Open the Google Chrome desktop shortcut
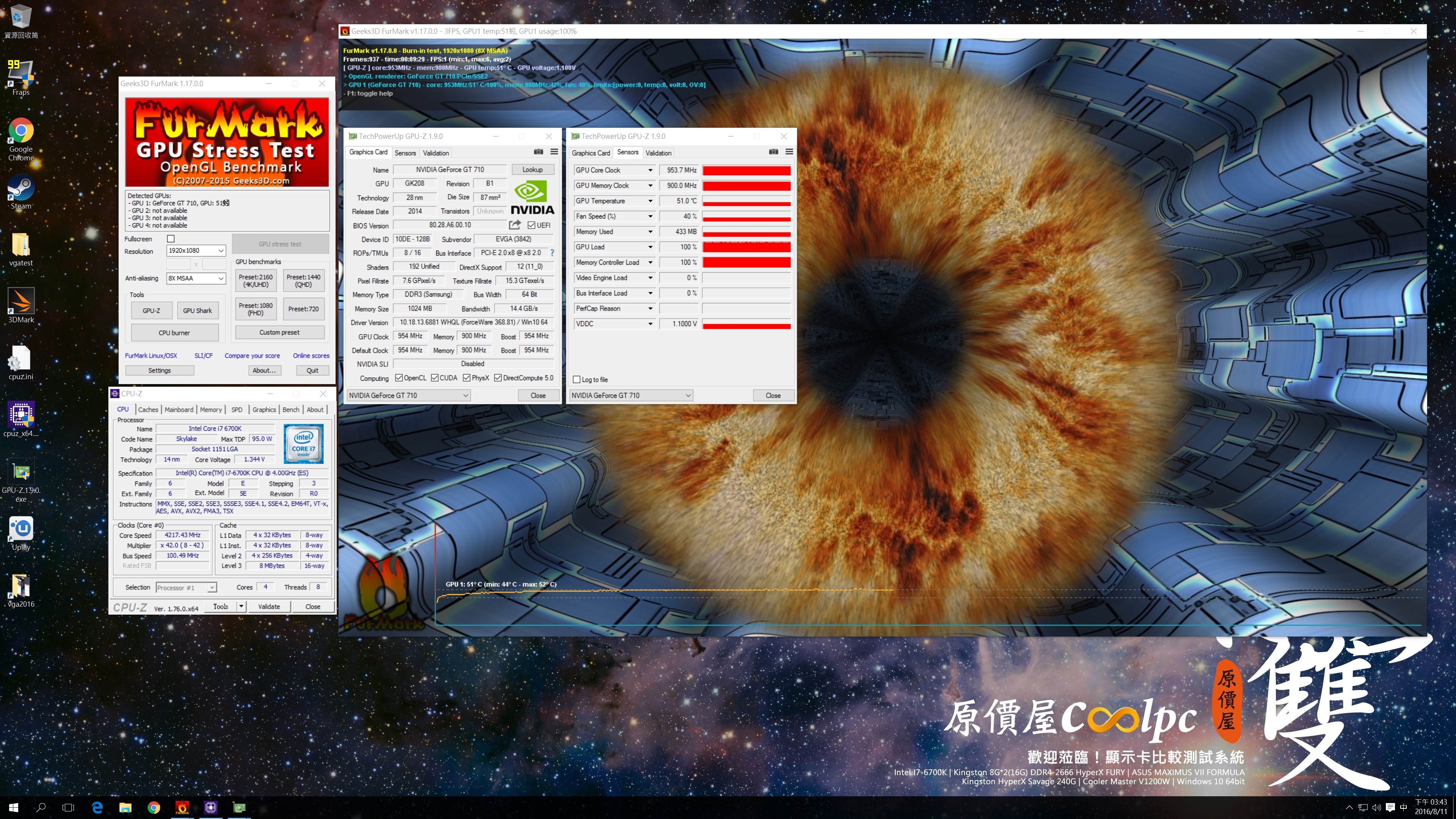 pos(21,139)
